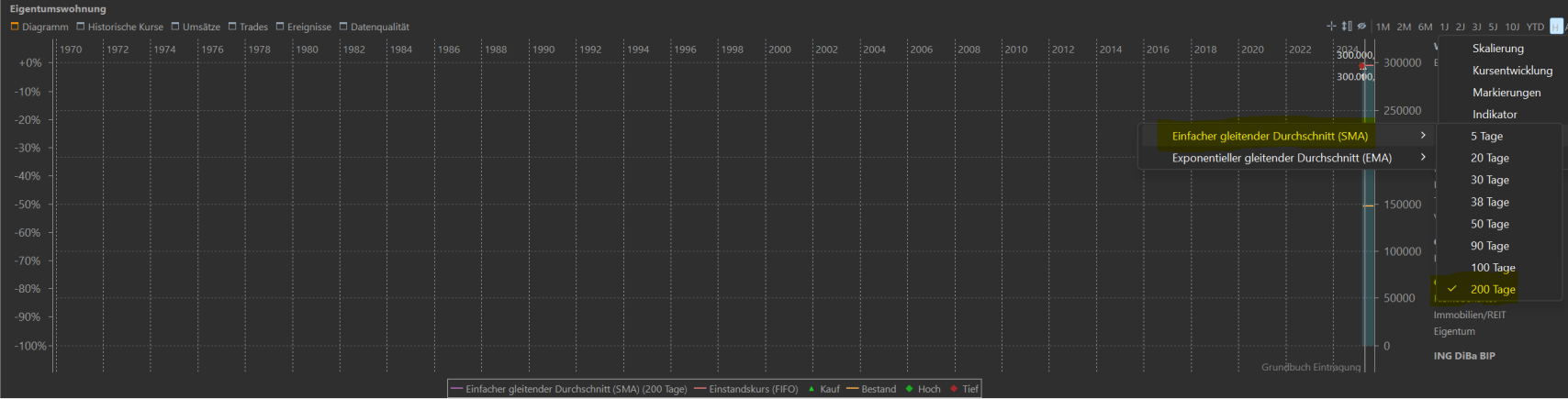
Task: Click the Historische Kurse tab icon
Action: (x=81, y=27)
